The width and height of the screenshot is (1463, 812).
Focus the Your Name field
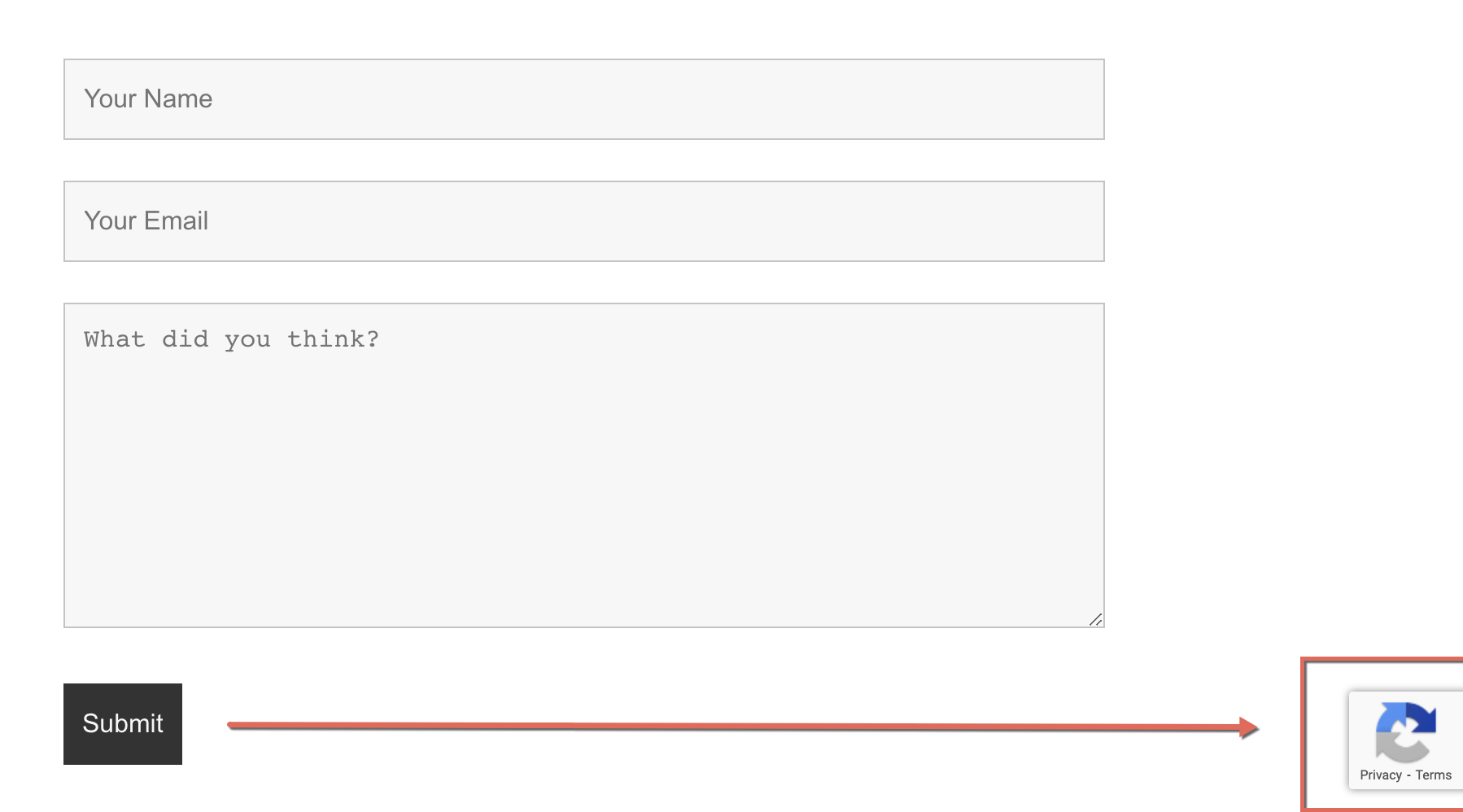tap(583, 99)
